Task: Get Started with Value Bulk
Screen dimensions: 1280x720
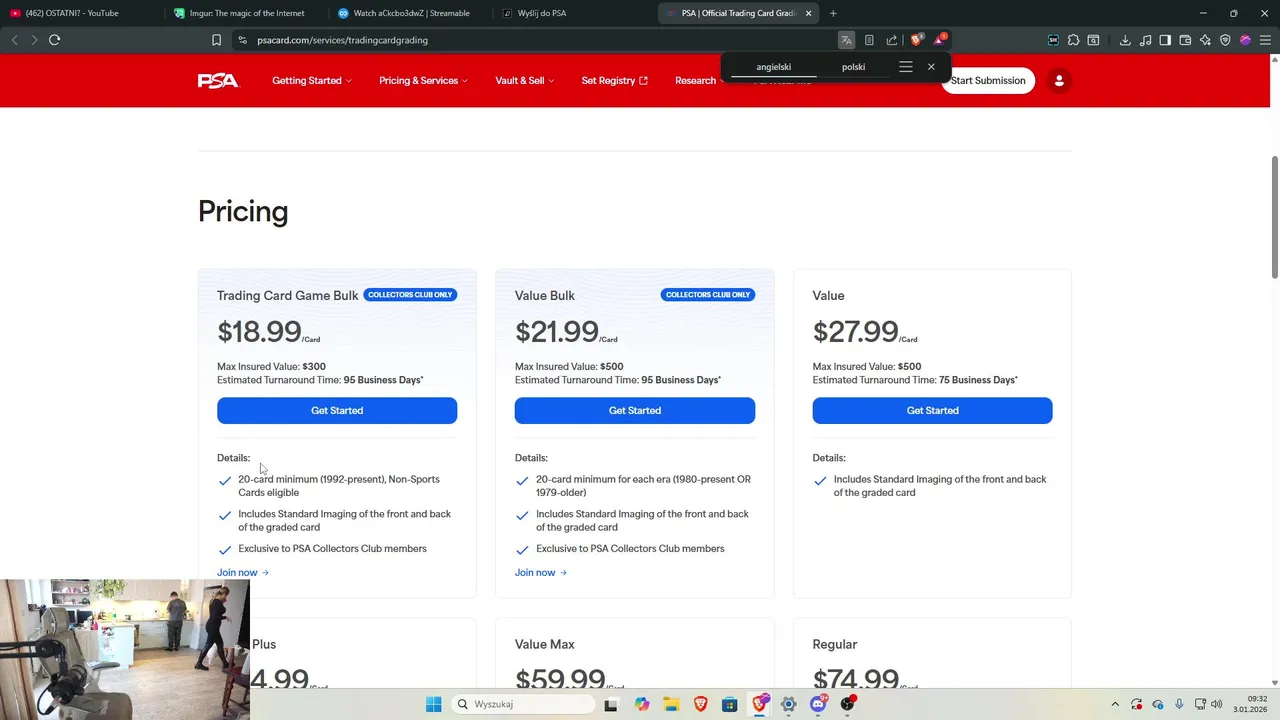Action: point(635,411)
